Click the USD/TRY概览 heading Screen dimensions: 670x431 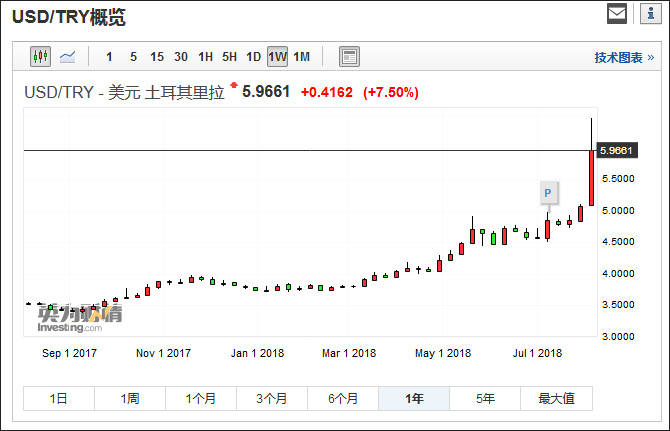click(x=69, y=18)
